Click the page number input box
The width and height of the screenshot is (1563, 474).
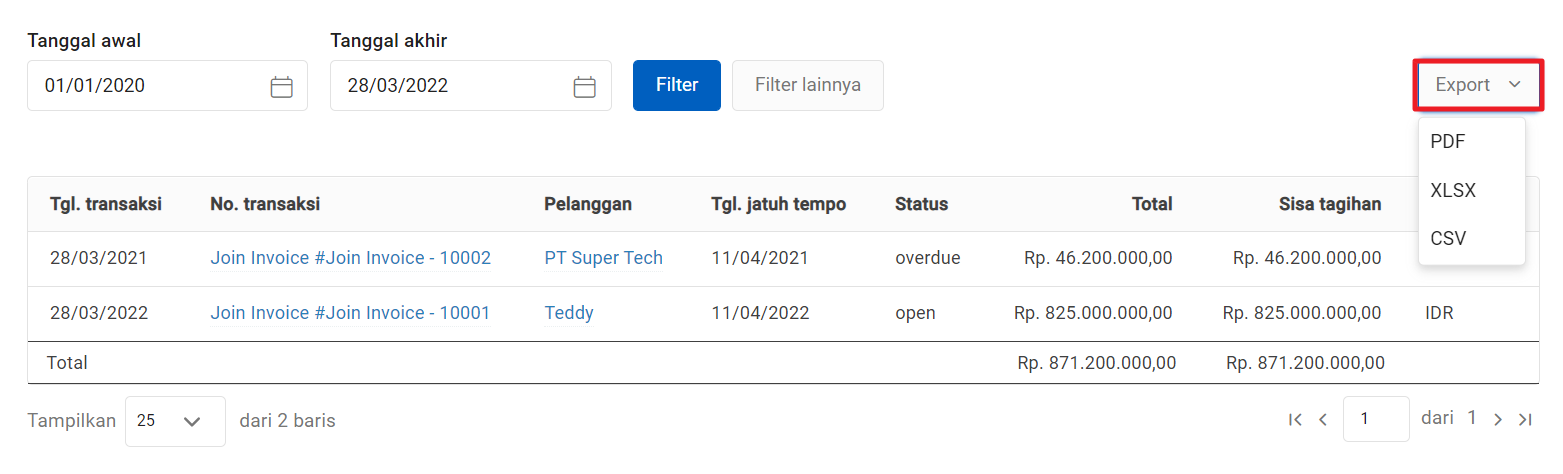coord(1375,420)
